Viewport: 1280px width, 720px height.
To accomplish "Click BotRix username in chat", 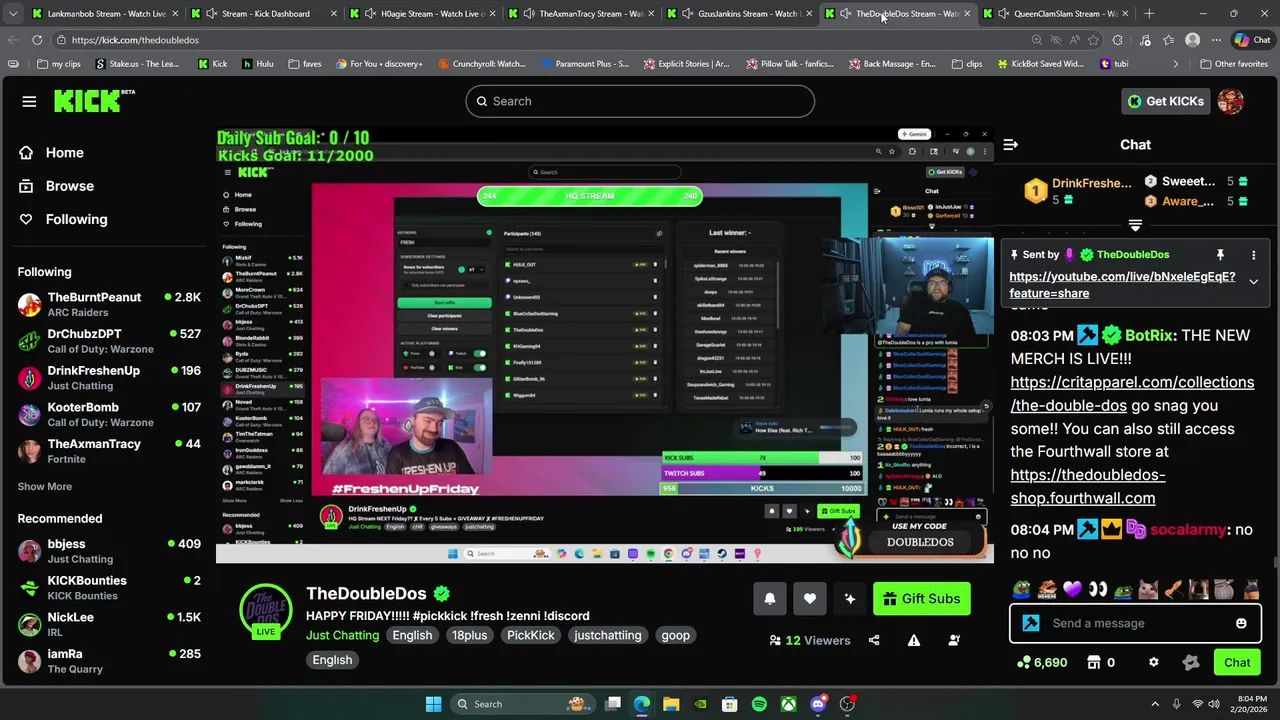I will (x=1148, y=336).
